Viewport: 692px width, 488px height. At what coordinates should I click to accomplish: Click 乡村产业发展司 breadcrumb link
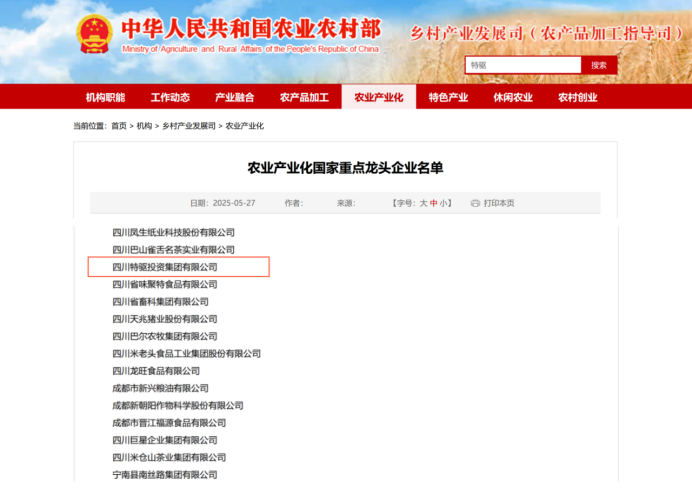pyautogui.click(x=188, y=126)
